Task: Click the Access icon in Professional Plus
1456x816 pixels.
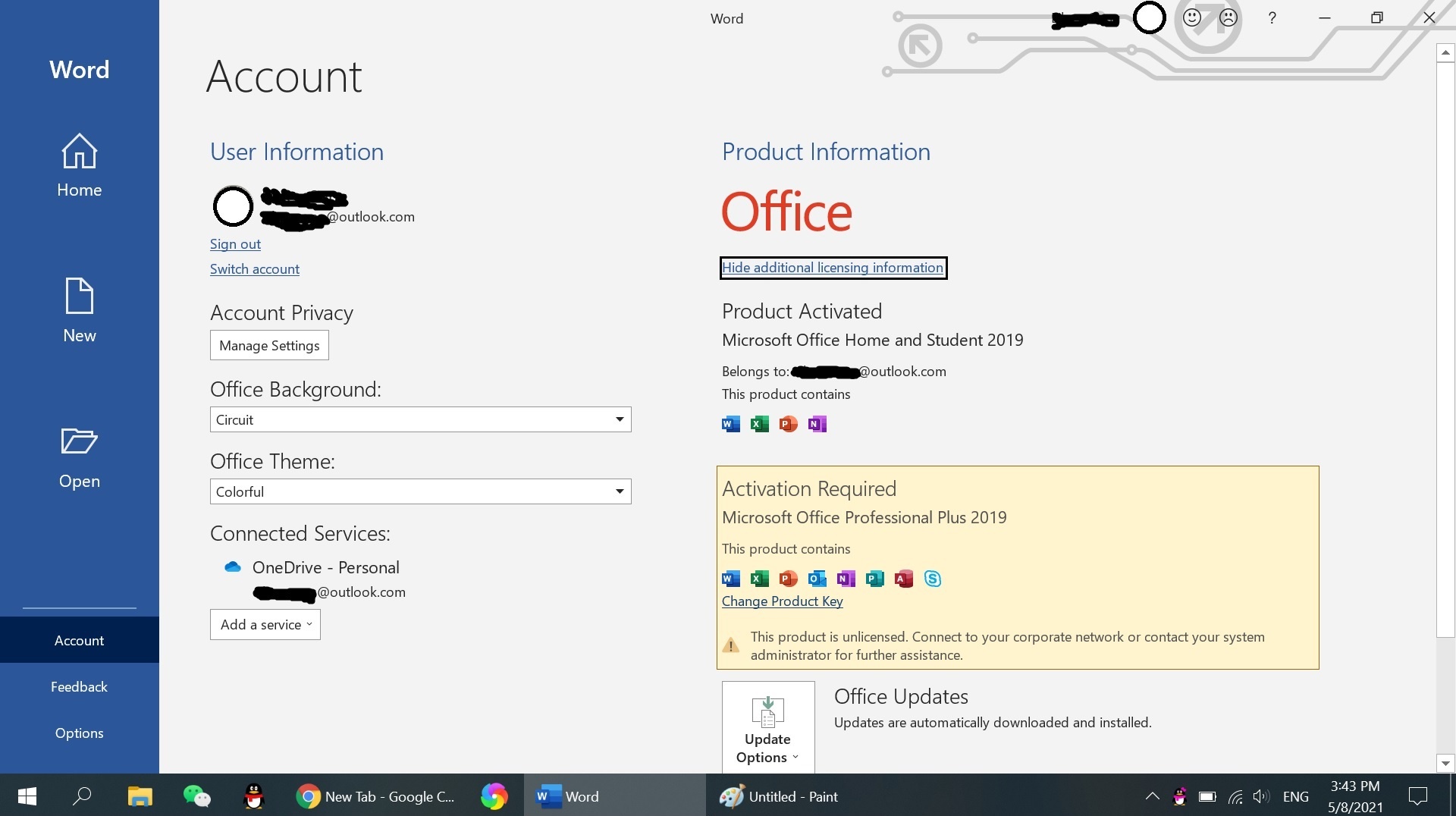Action: [903, 579]
